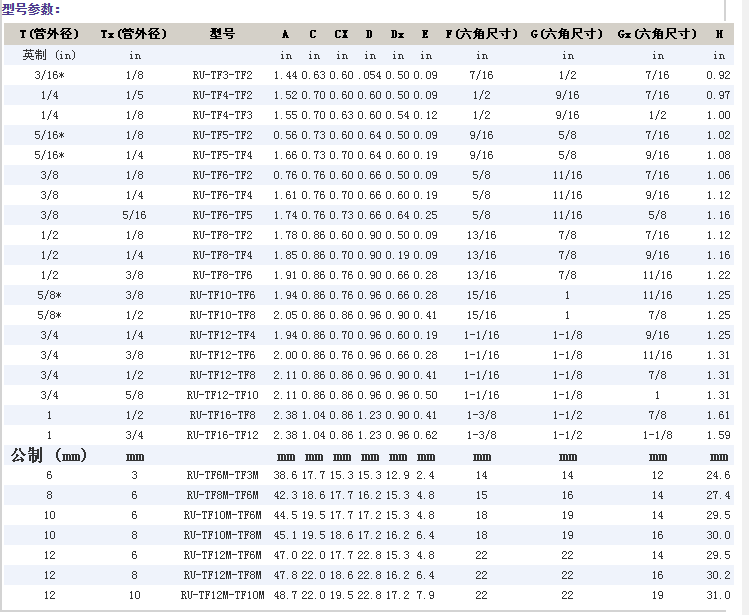
Task: Click the 型号 column header
Action: (x=222, y=34)
